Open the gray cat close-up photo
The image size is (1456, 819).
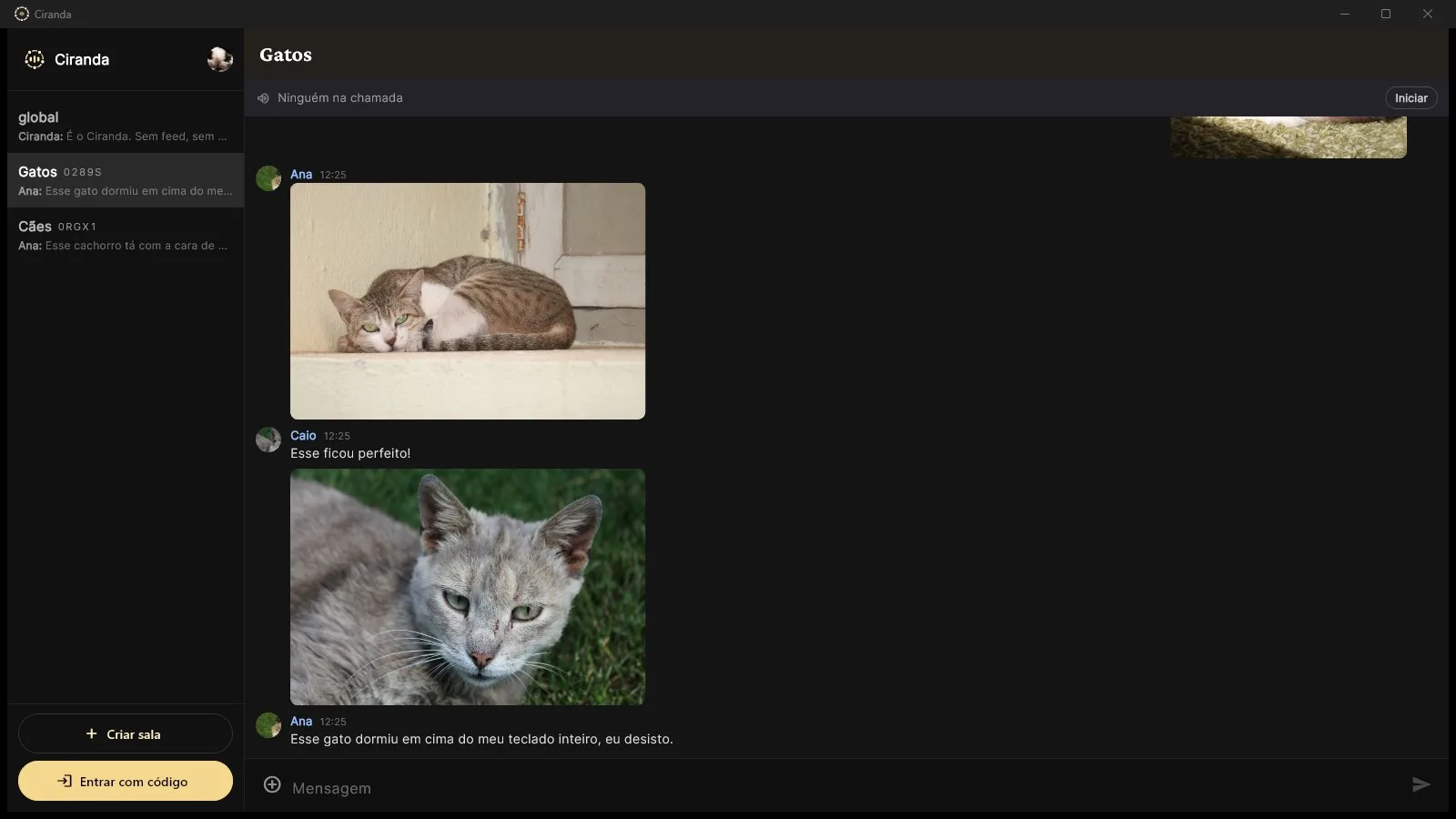[x=468, y=587]
